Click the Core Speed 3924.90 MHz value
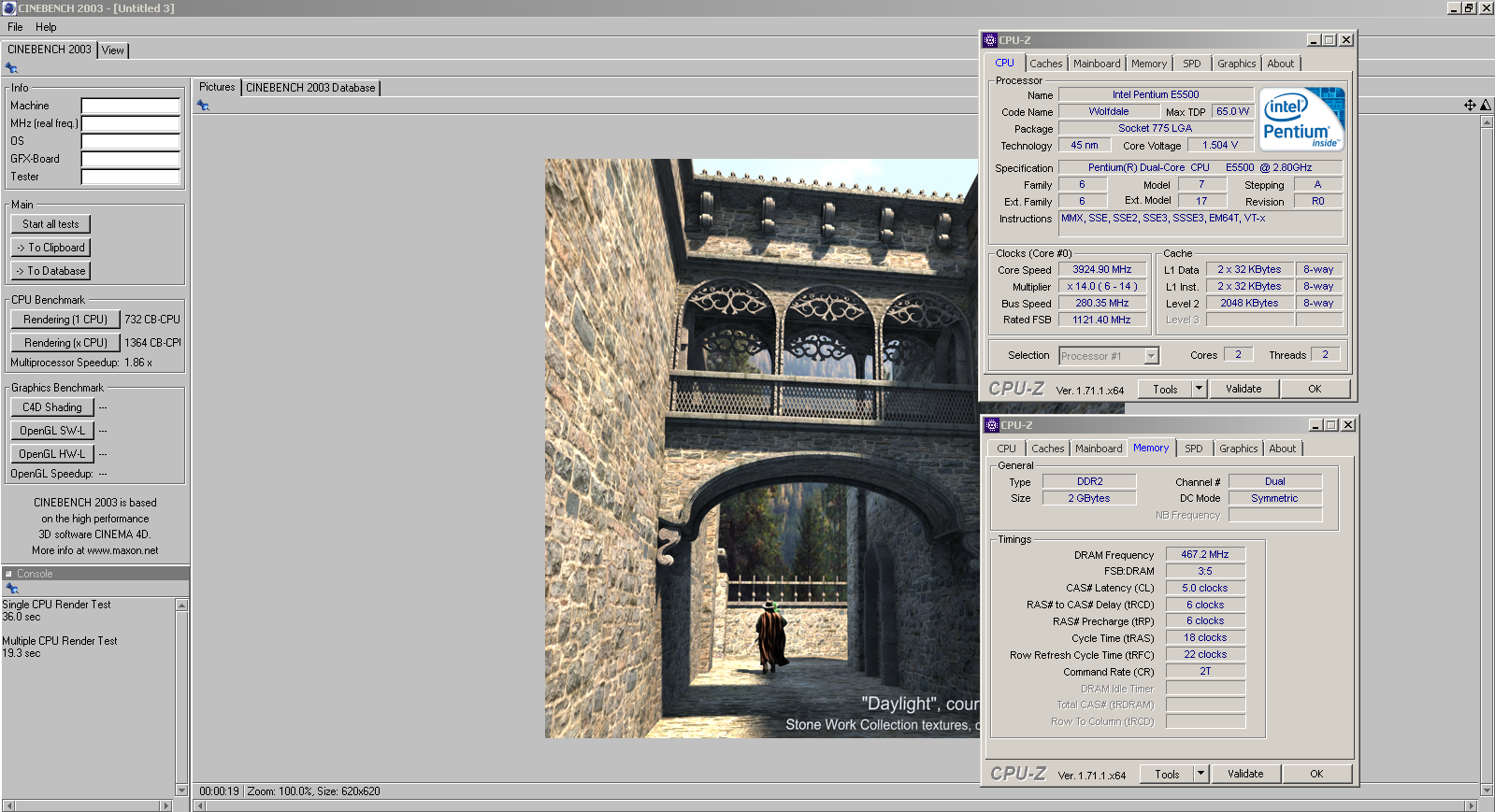Viewport: 1495px width, 812px height. 1102,269
